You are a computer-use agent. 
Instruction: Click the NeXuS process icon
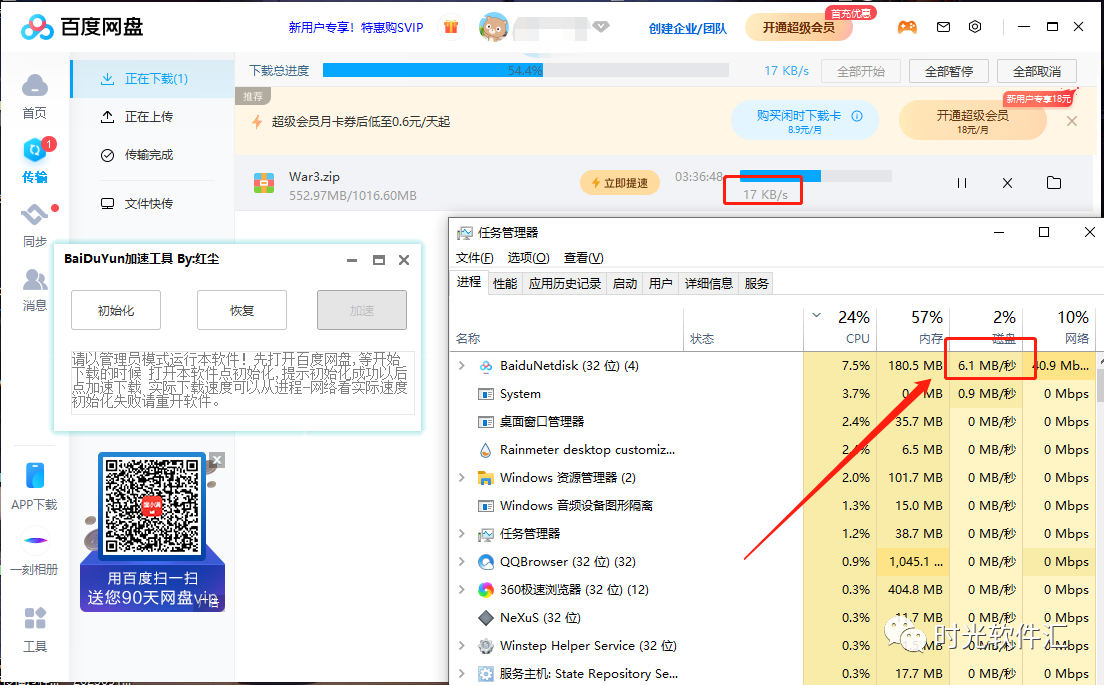coord(486,618)
